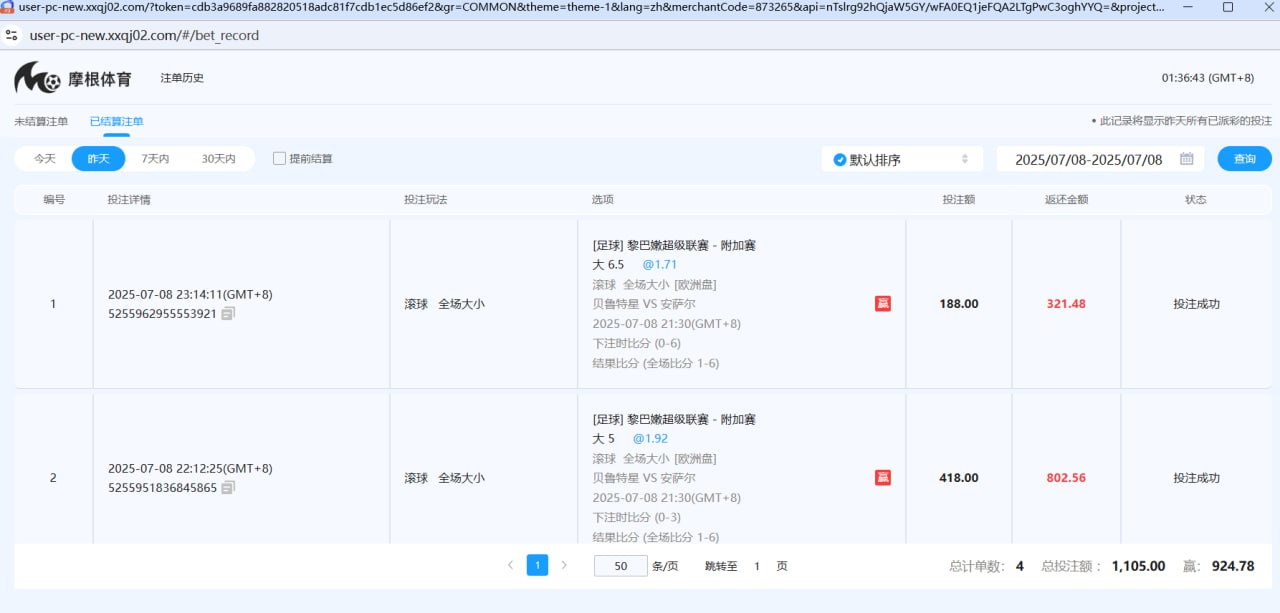Copy bet number 5255962955553921
This screenshot has width=1280, height=613.
[x=228, y=314]
